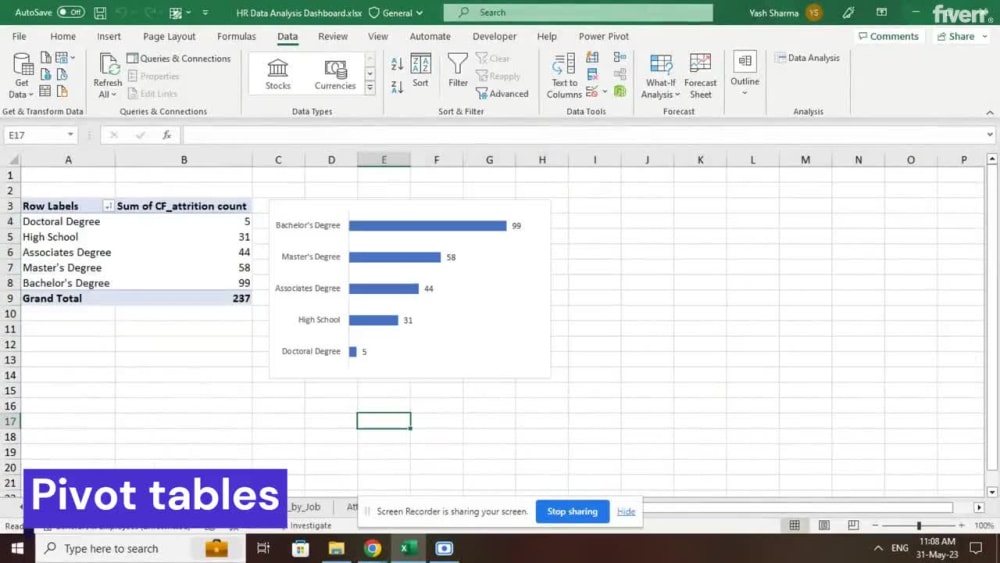Select column E header
This screenshot has width=1000, height=563.
tap(384, 159)
